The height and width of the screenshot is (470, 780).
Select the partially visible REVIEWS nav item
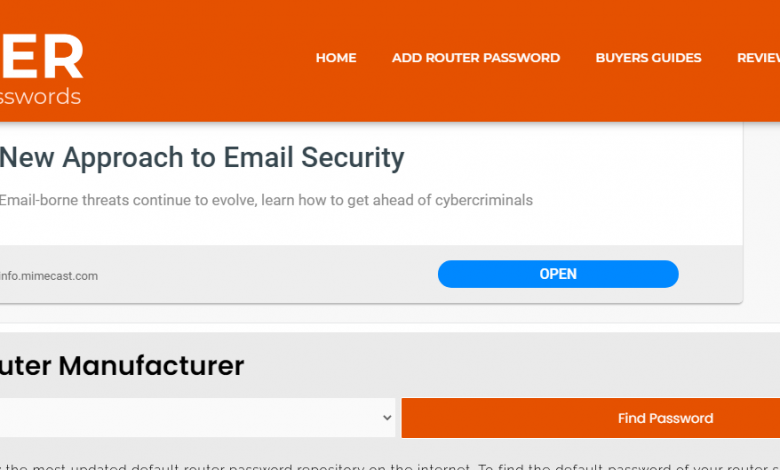click(x=758, y=58)
